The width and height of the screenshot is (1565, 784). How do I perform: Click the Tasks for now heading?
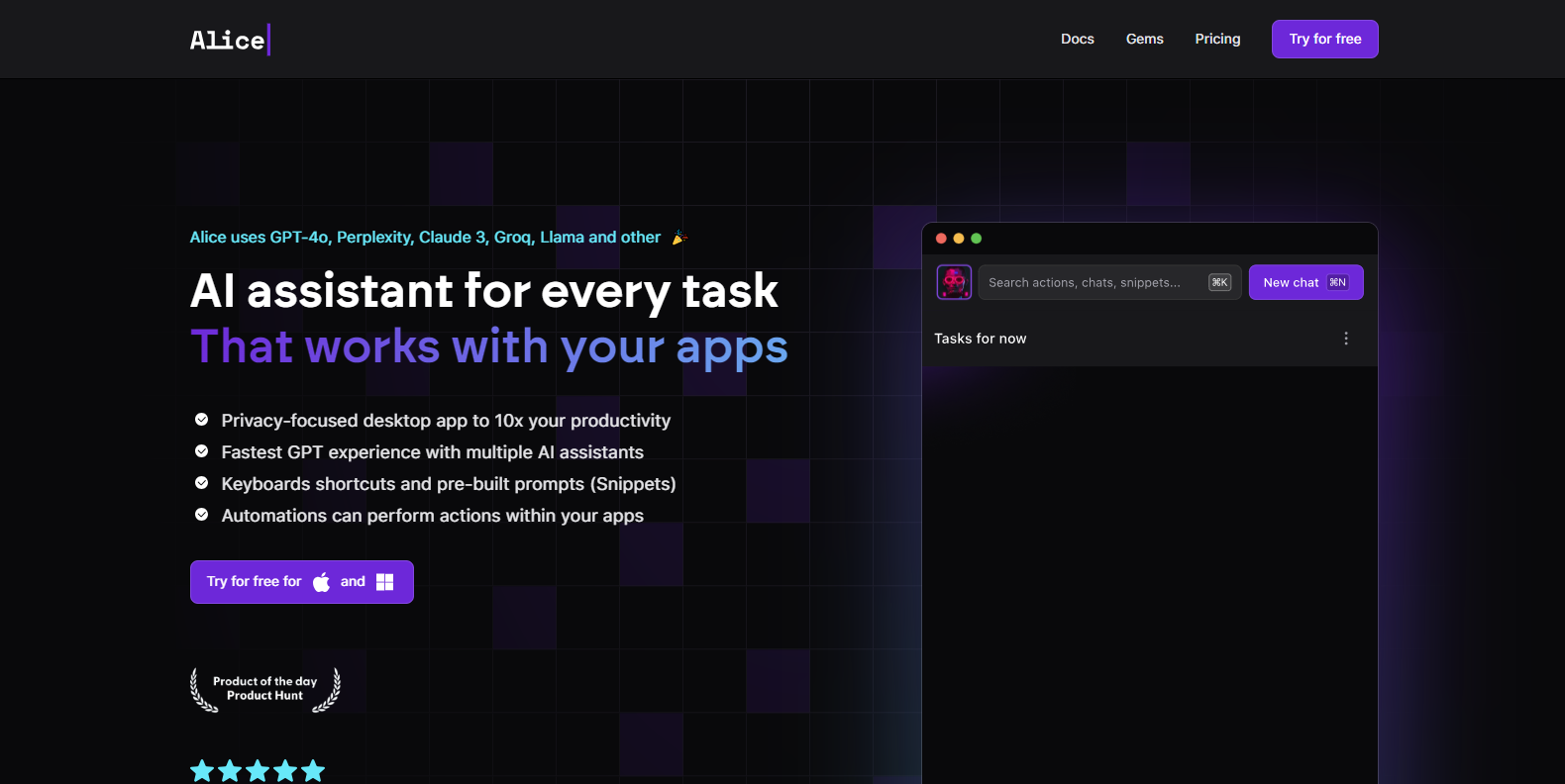click(980, 339)
